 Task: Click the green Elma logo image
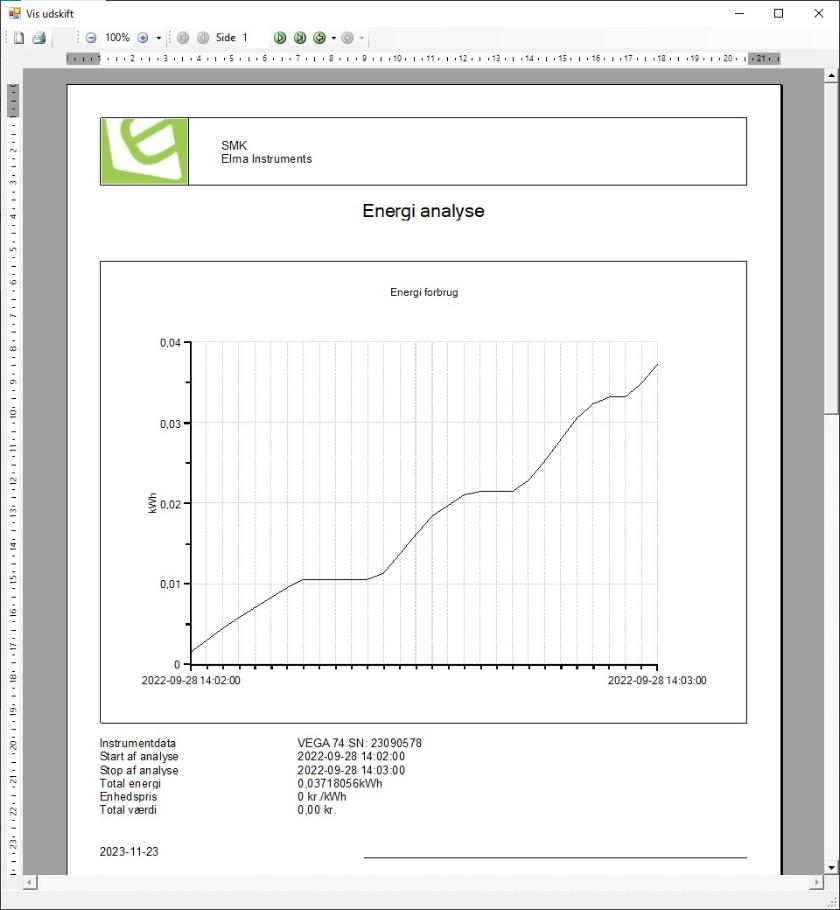(x=145, y=151)
